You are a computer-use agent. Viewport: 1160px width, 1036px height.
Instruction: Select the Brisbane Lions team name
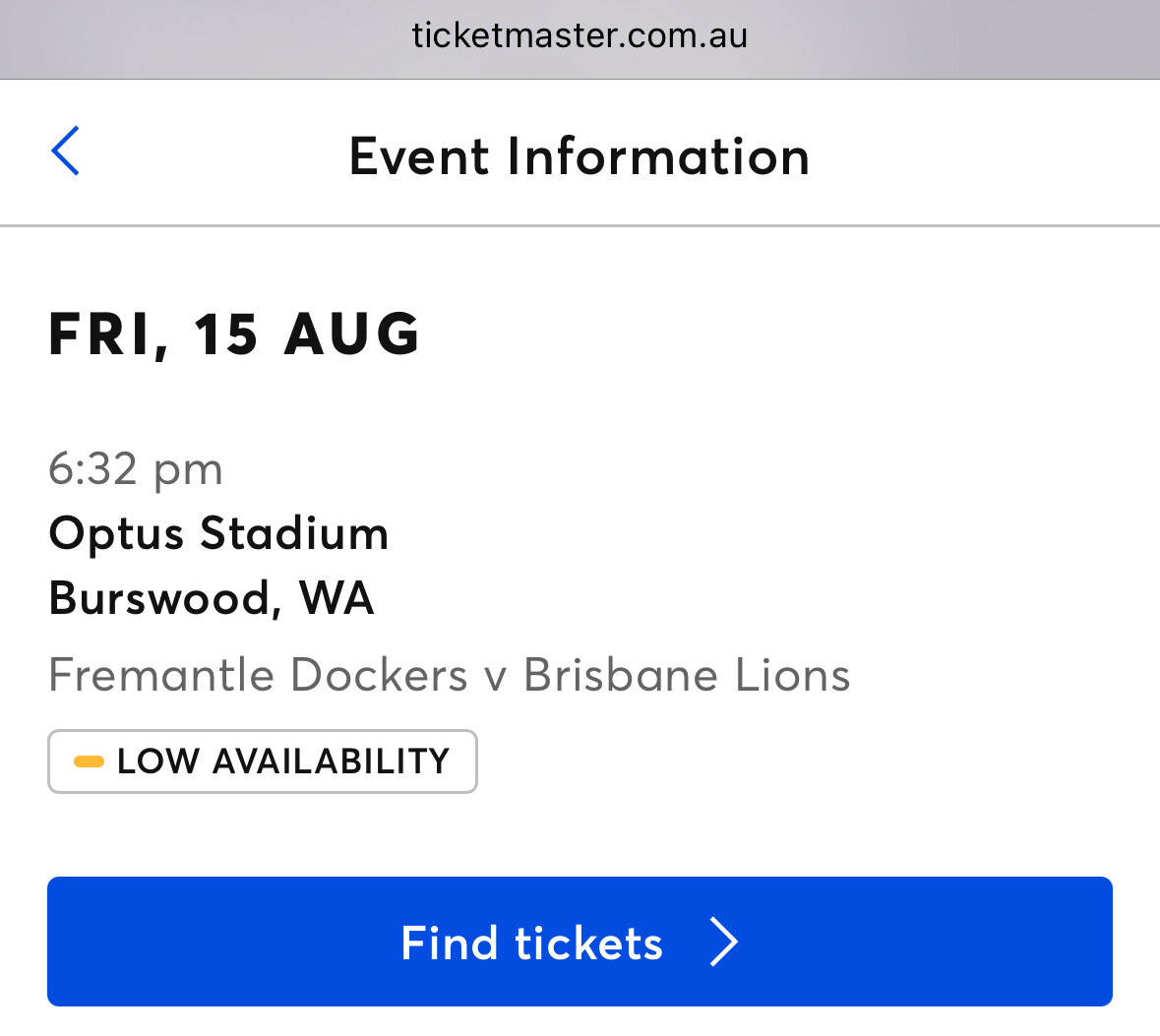click(x=686, y=676)
